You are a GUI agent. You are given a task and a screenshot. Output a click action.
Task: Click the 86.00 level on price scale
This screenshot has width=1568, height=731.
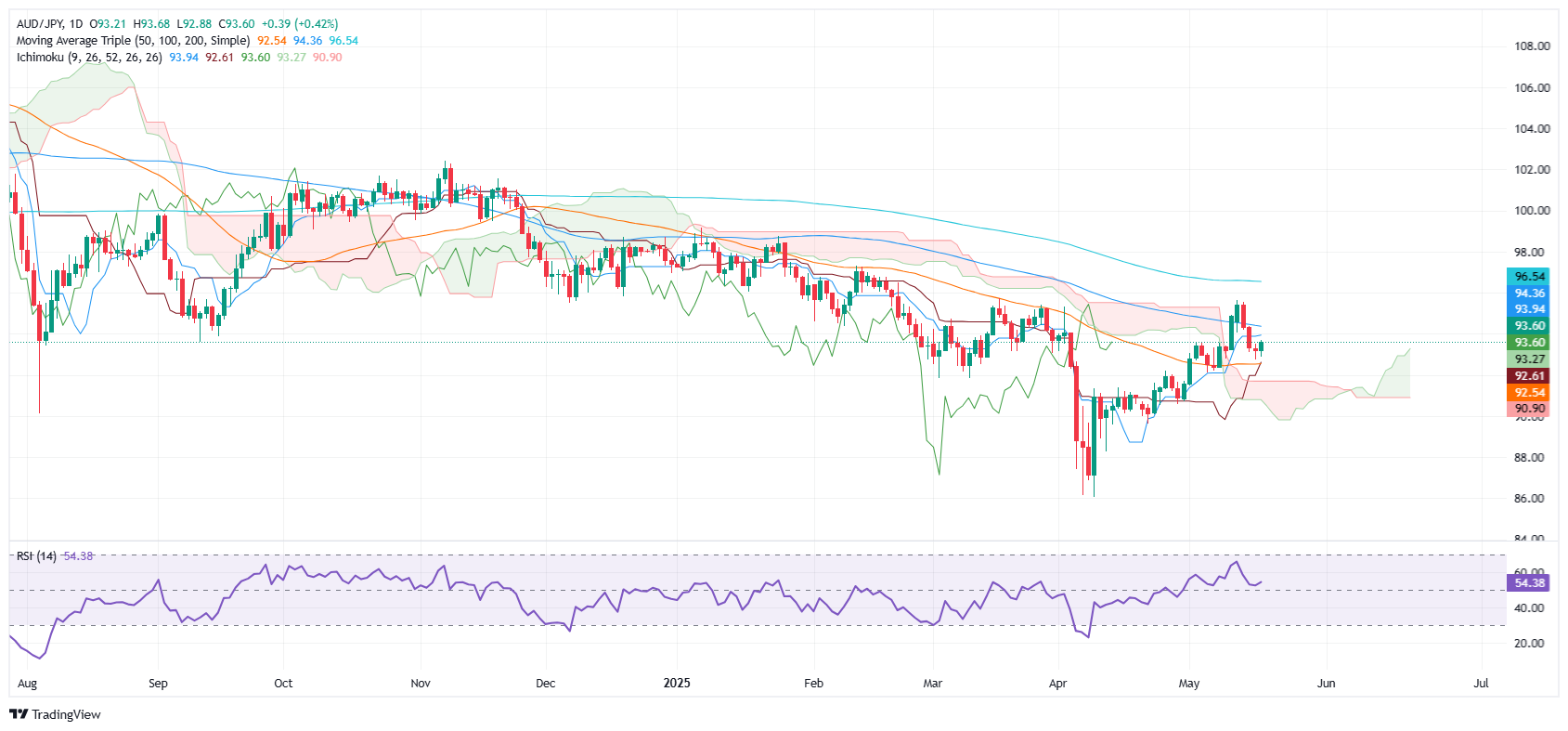tap(1532, 499)
